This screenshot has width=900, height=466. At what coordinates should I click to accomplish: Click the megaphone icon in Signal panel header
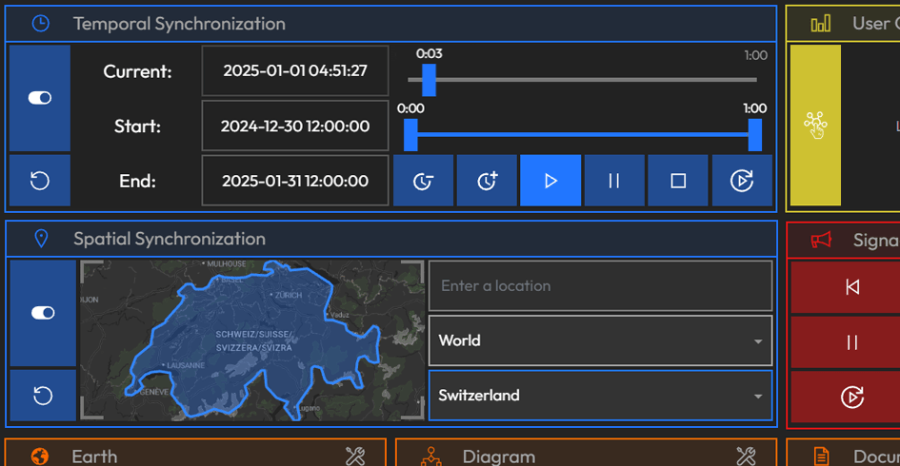pyautogui.click(x=821, y=239)
